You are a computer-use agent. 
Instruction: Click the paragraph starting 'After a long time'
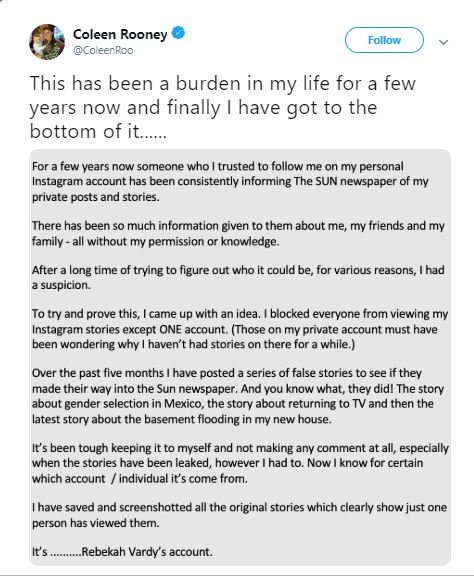pos(238,277)
